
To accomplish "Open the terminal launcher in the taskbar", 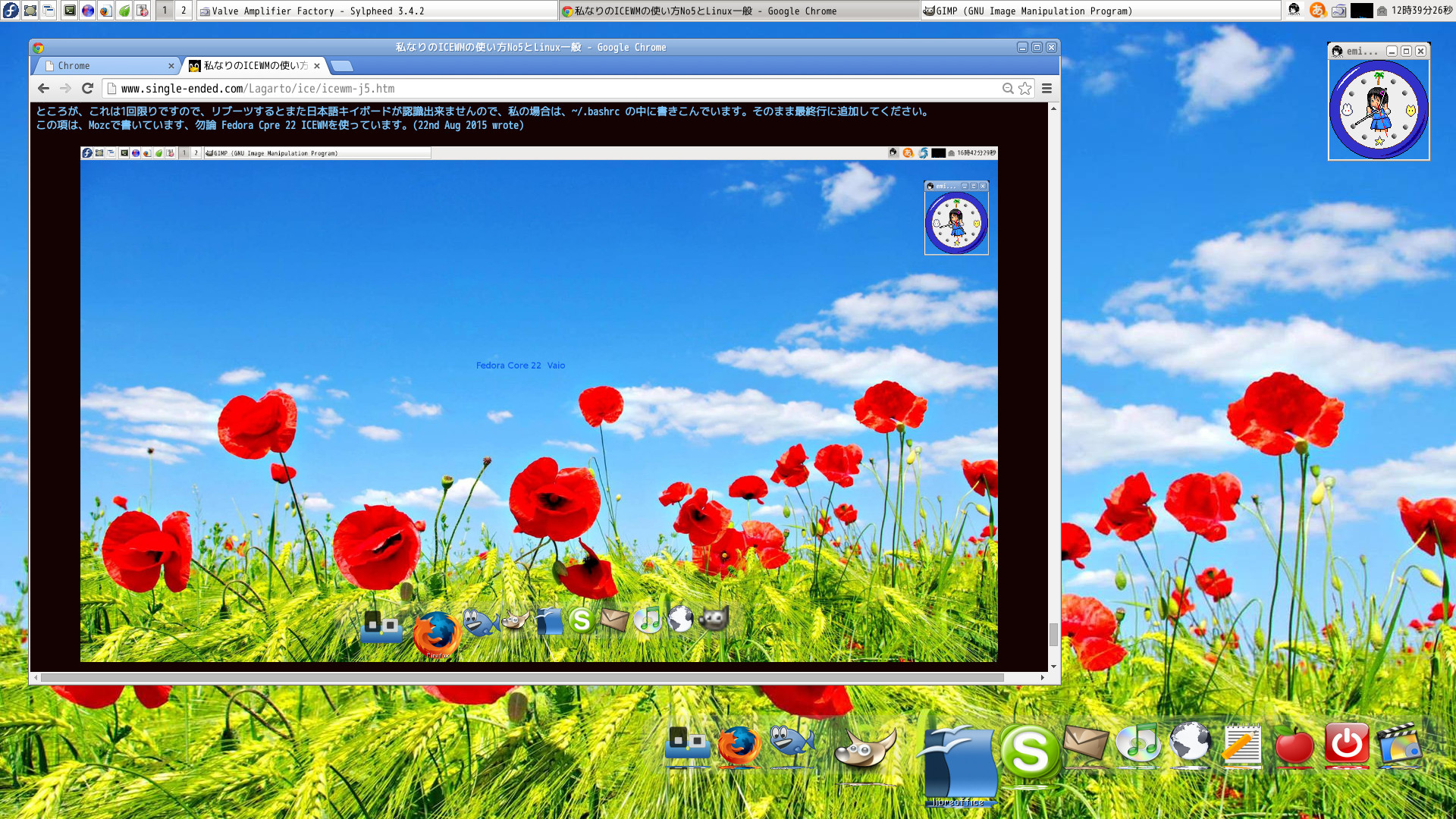I will tap(69, 11).
